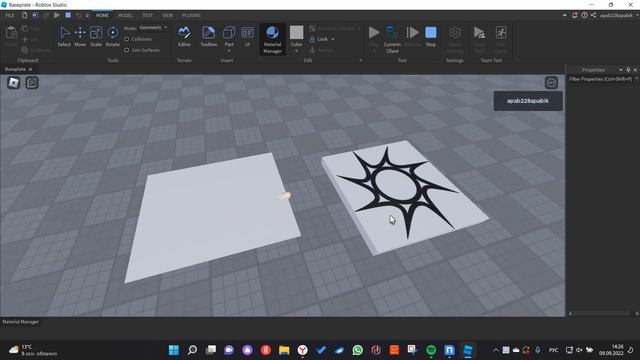
Task: Expand the Color dropdown arrow
Action: tap(296, 51)
